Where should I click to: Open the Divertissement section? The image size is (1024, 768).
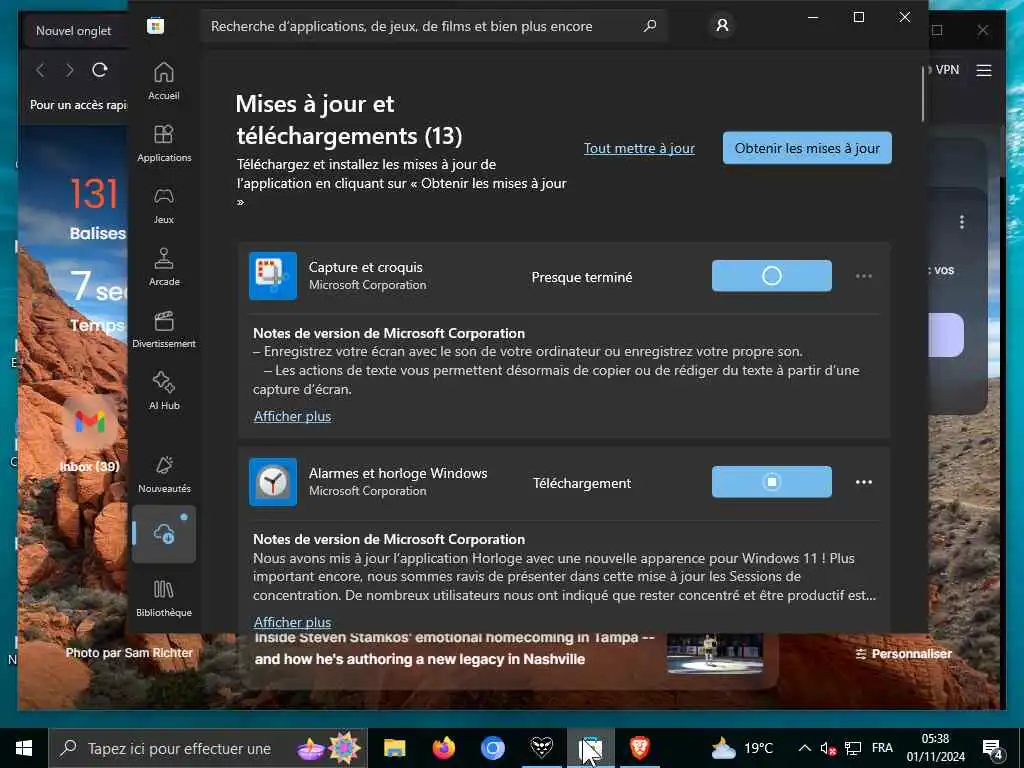click(163, 329)
